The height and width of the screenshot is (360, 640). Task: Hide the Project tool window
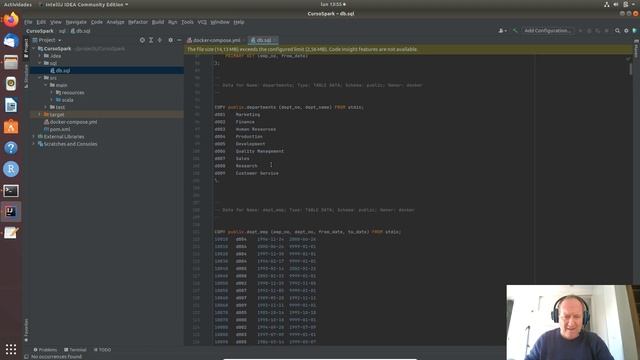[x=179, y=40]
